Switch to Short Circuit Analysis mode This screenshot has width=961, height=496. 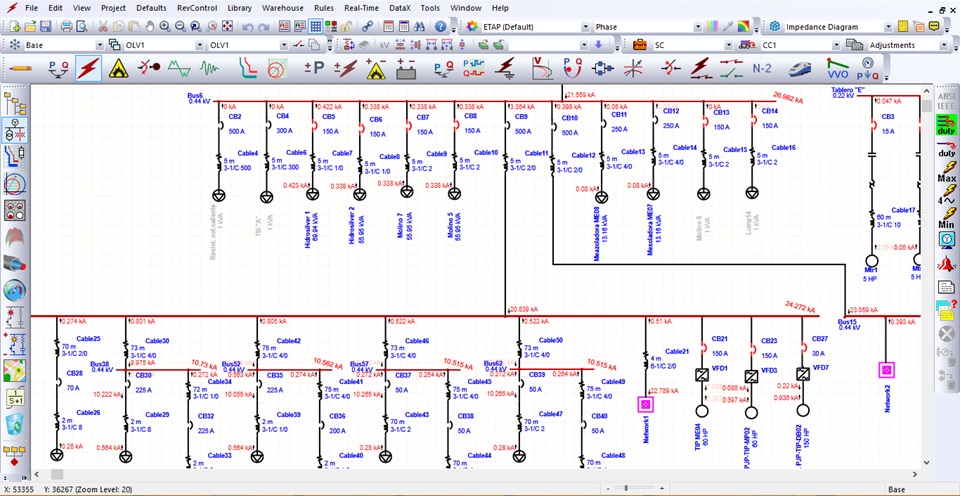(88, 68)
